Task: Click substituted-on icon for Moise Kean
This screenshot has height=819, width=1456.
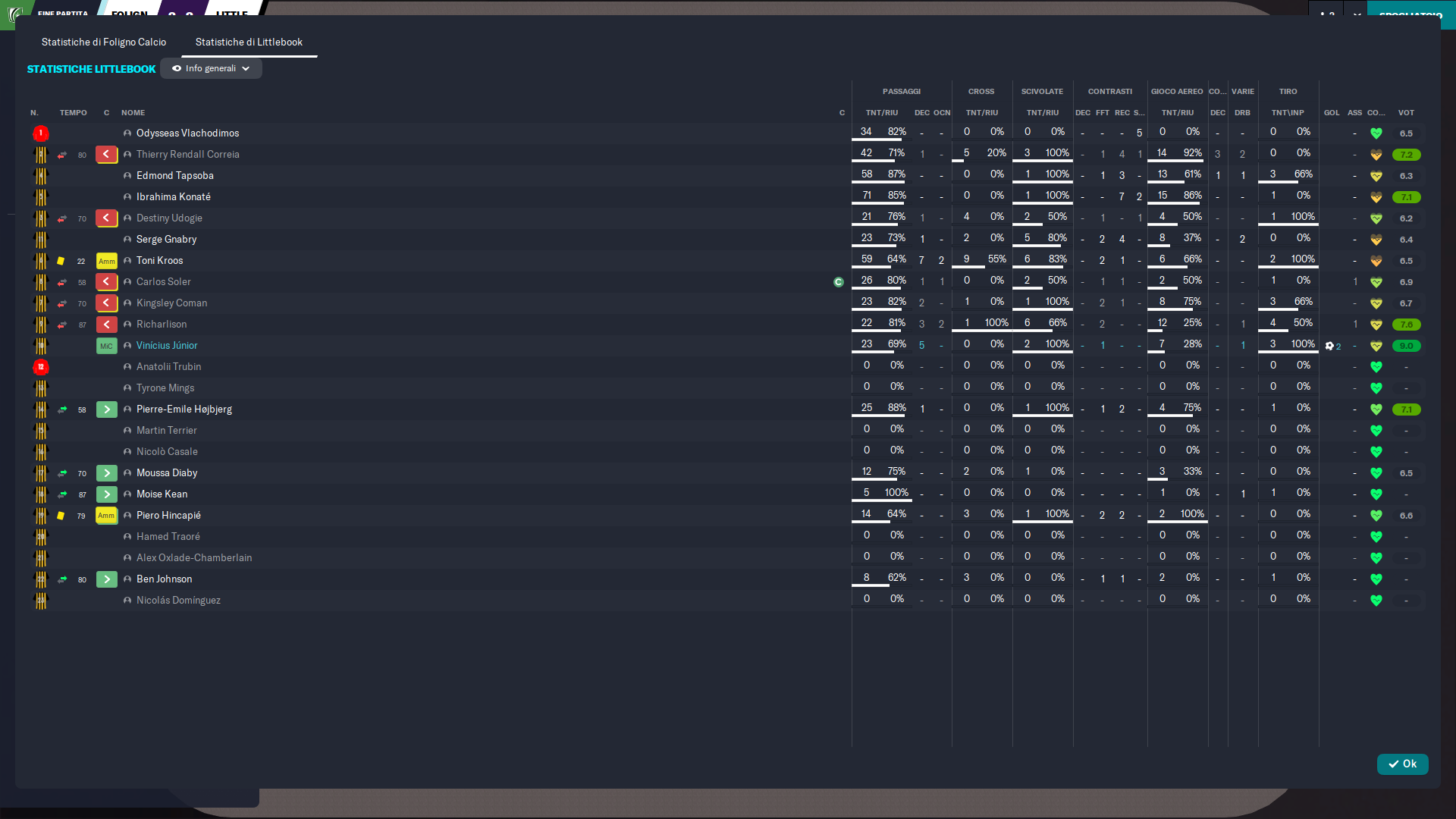Action: (106, 494)
